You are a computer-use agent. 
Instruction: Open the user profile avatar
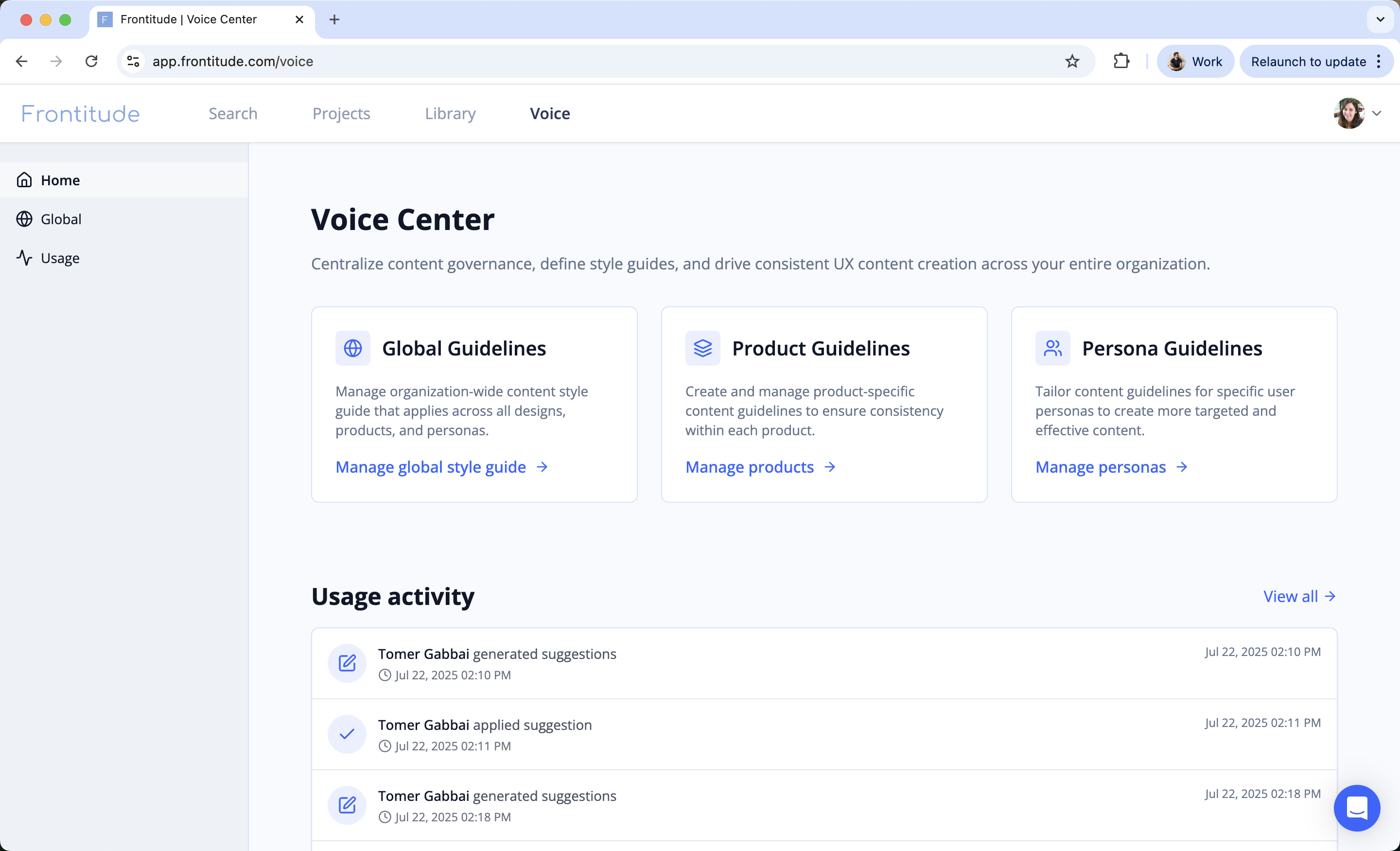pos(1349,113)
